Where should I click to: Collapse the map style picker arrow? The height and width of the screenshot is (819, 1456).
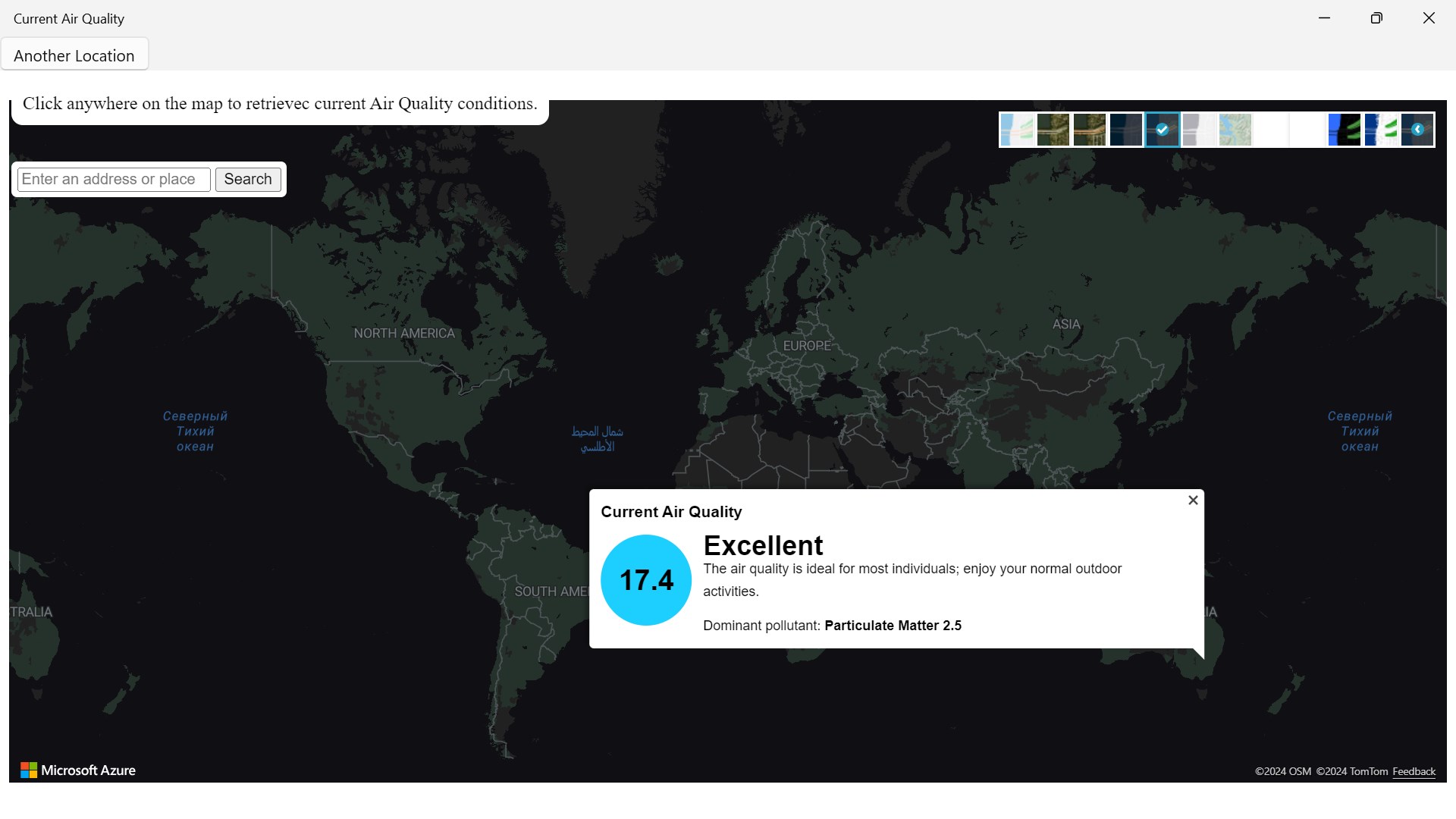click(x=1417, y=130)
